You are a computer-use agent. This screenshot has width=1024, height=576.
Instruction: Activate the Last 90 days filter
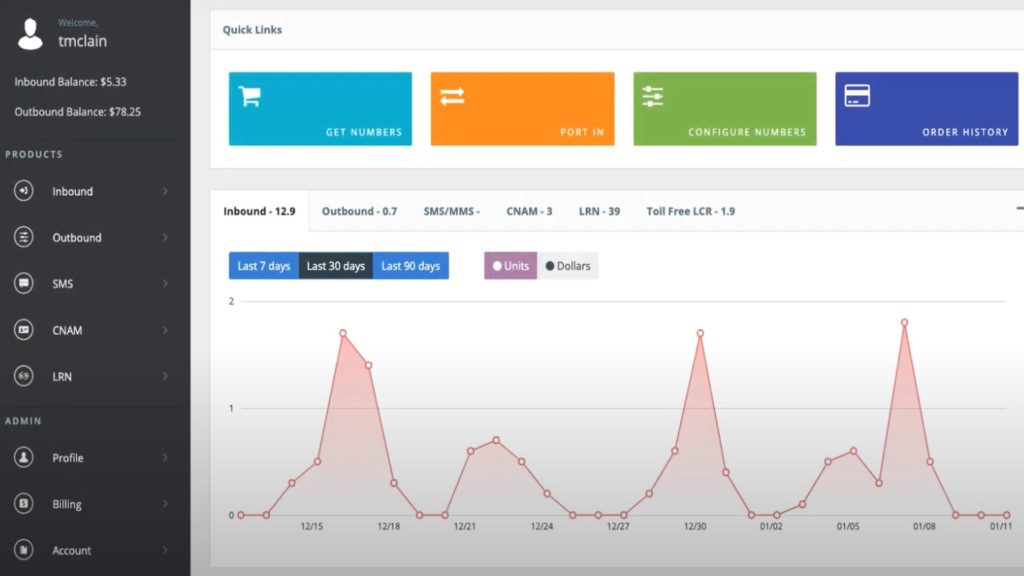tap(410, 265)
